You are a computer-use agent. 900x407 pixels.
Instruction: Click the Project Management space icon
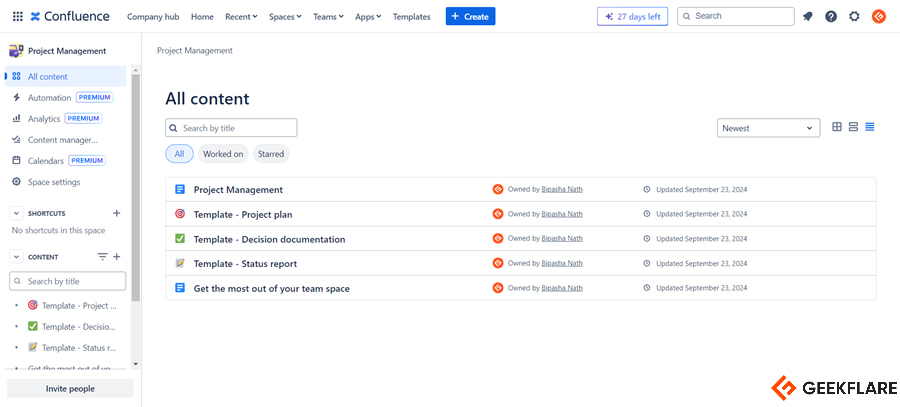(x=16, y=51)
